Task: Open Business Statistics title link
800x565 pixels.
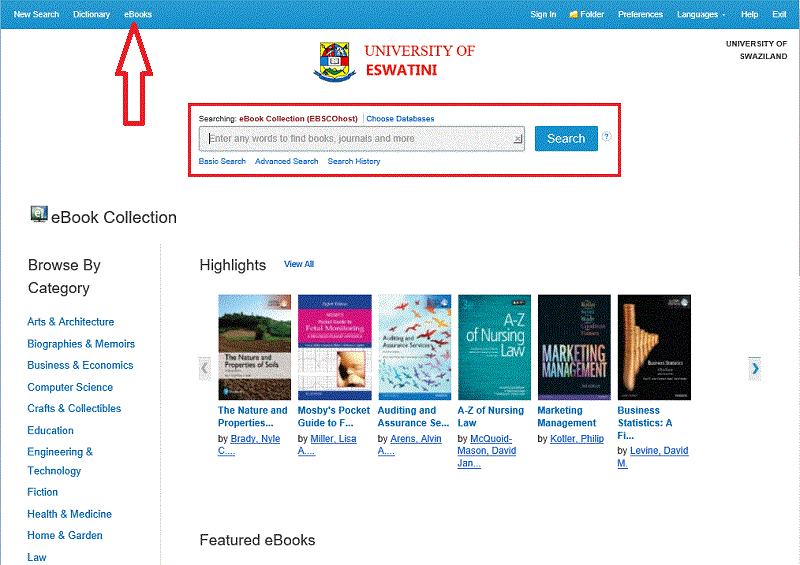Action: [645, 423]
